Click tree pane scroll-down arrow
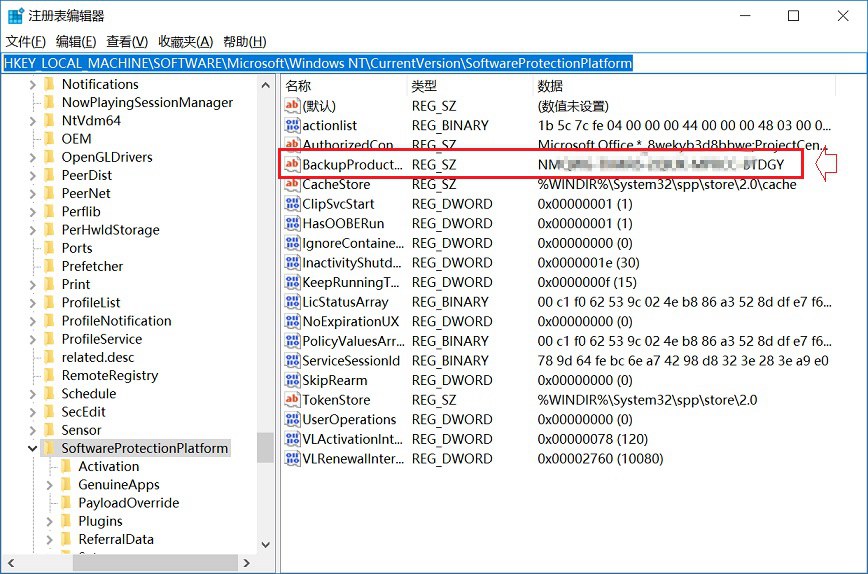 [266, 545]
